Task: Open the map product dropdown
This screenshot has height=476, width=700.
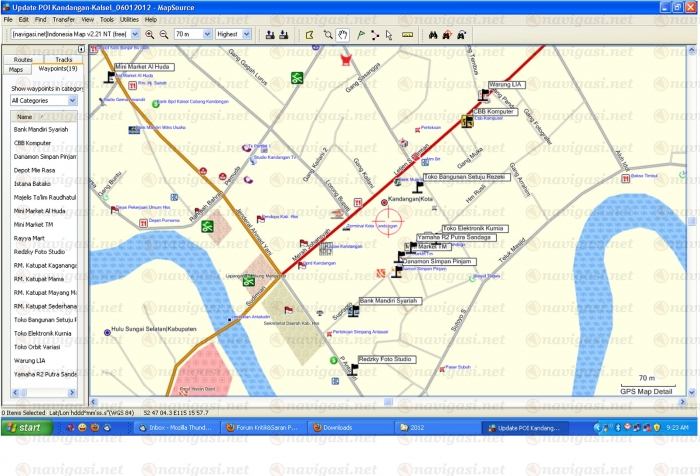Action: pyautogui.click(x=135, y=34)
